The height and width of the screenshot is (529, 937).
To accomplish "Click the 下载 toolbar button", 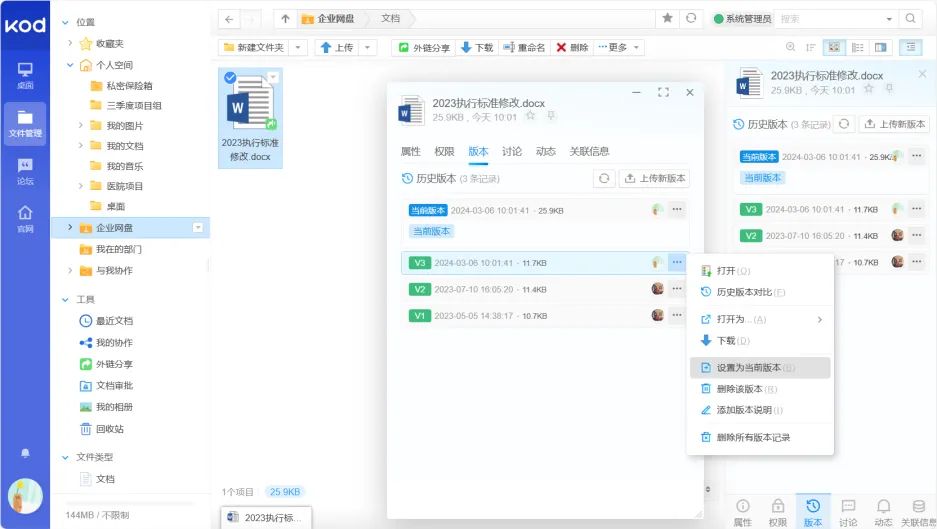I will 477,47.
